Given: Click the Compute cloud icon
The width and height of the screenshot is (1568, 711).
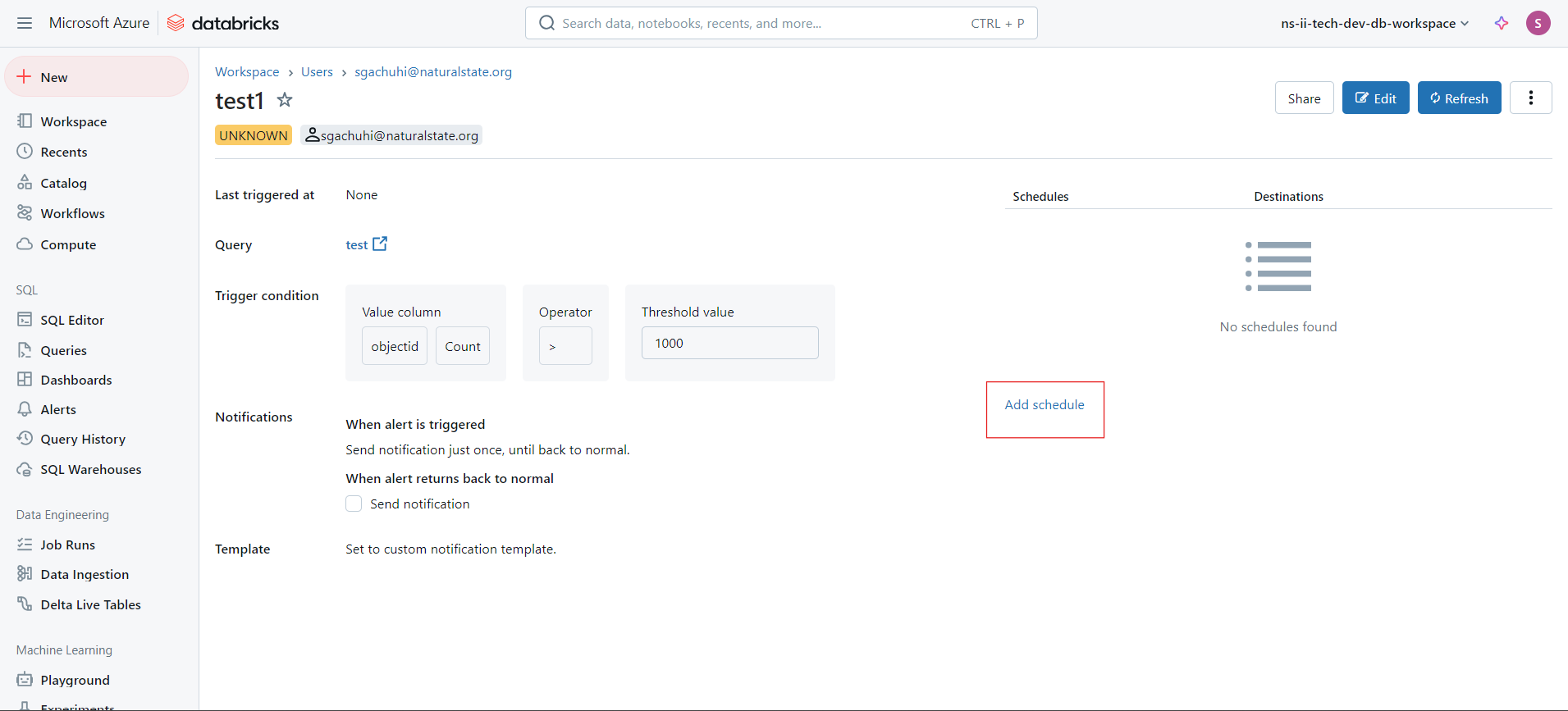Looking at the screenshot, I should [x=25, y=244].
